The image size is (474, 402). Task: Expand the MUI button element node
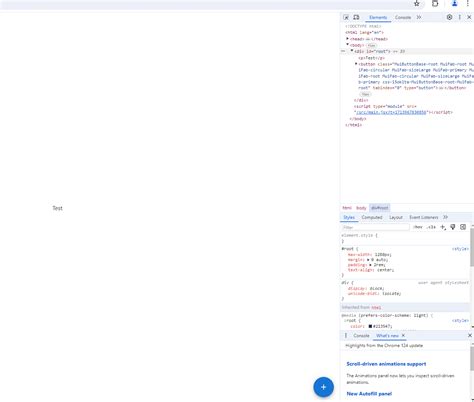coord(356,64)
